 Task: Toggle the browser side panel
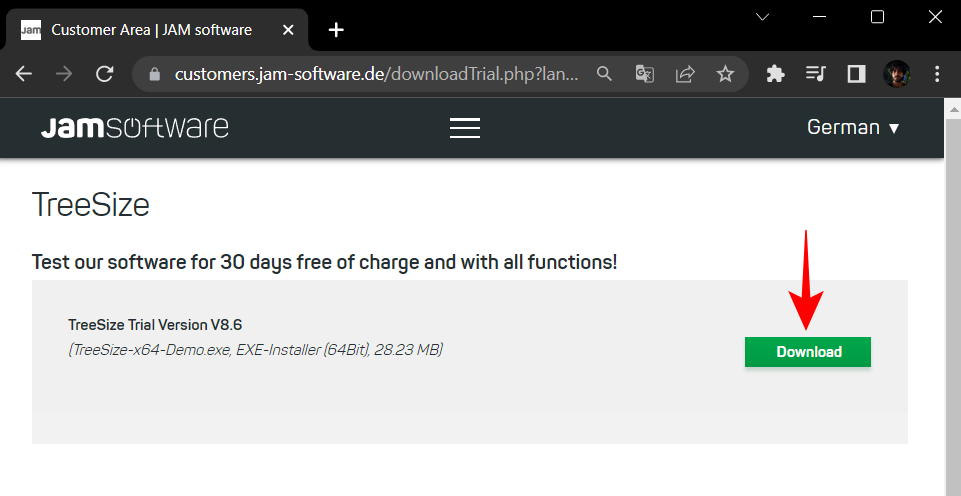pyautogui.click(x=855, y=74)
